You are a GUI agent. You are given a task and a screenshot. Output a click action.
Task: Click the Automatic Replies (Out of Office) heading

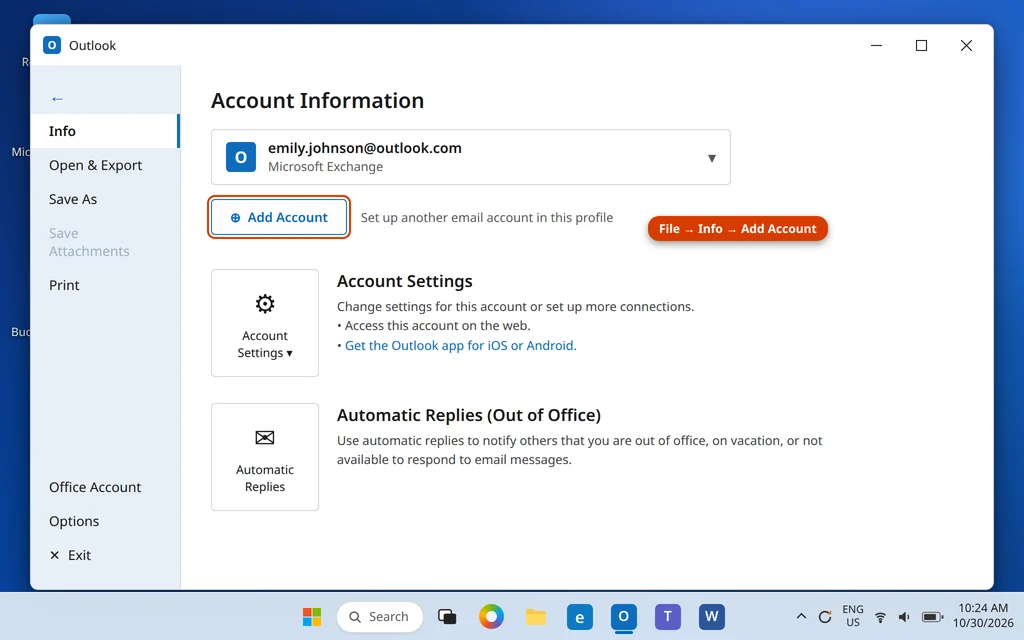[x=469, y=415]
